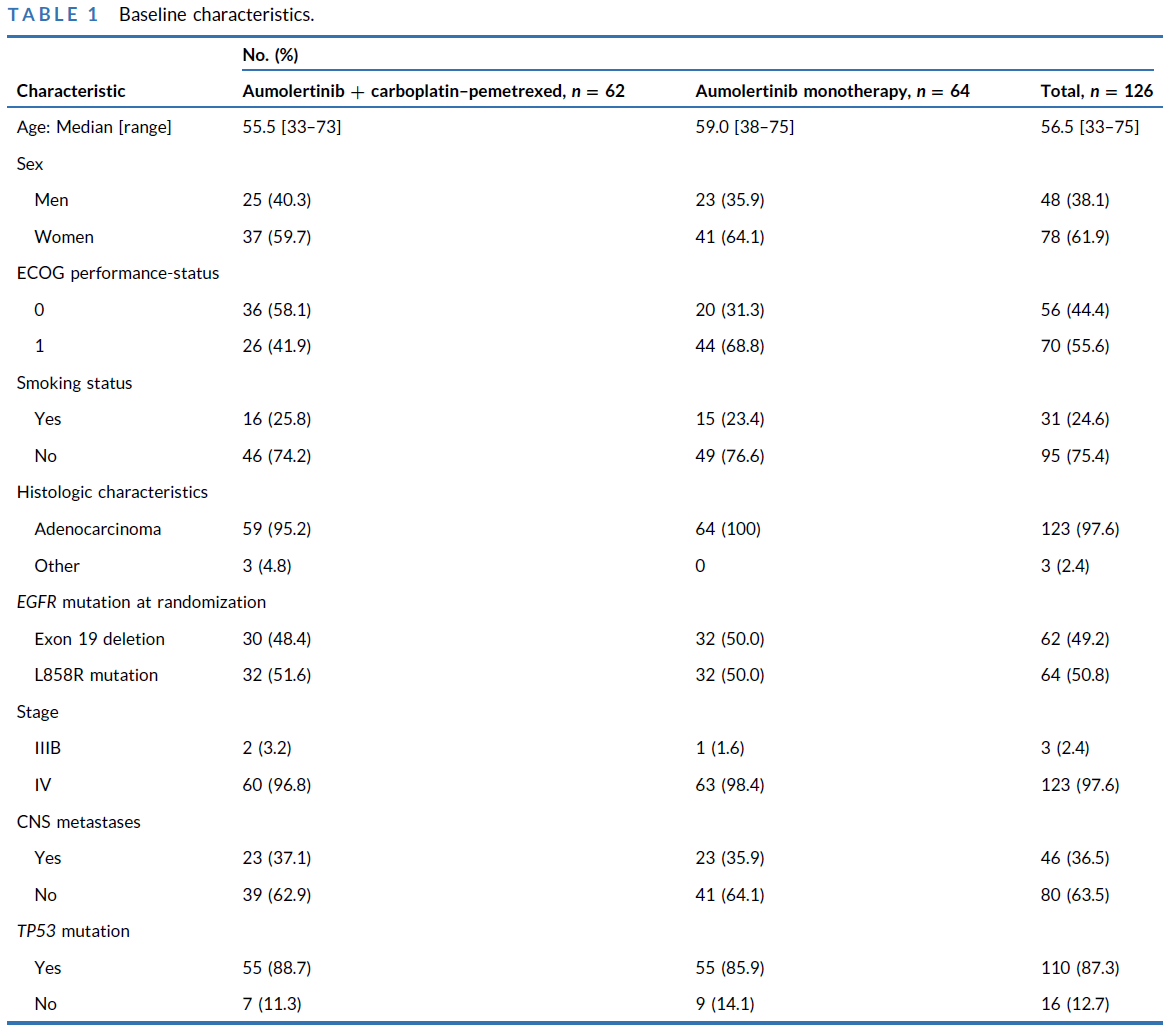
Task: Click the '56.5 [33–75]' total age cell
Action: click(1089, 127)
